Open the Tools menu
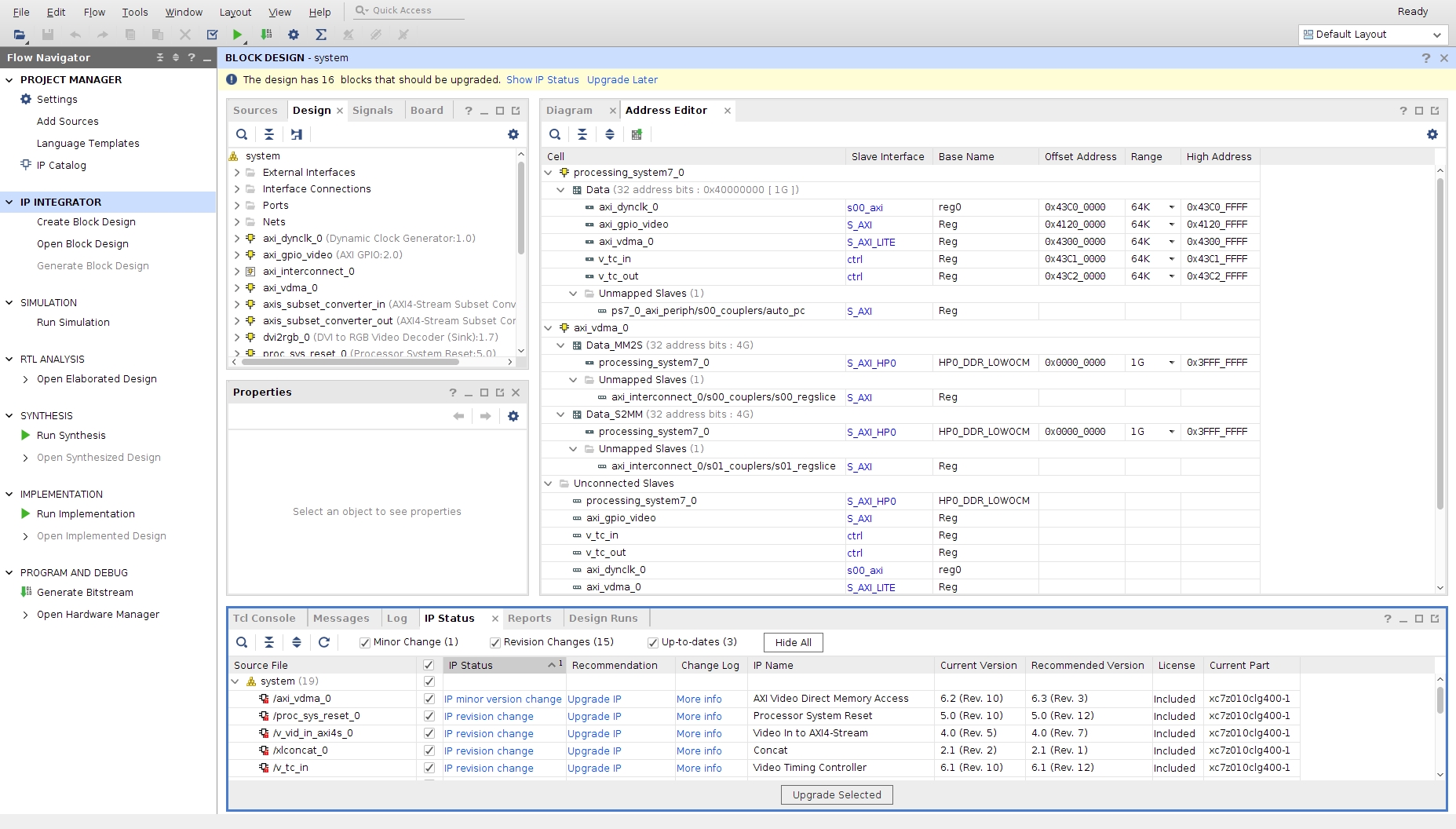The width and height of the screenshot is (1456, 829). click(x=134, y=12)
